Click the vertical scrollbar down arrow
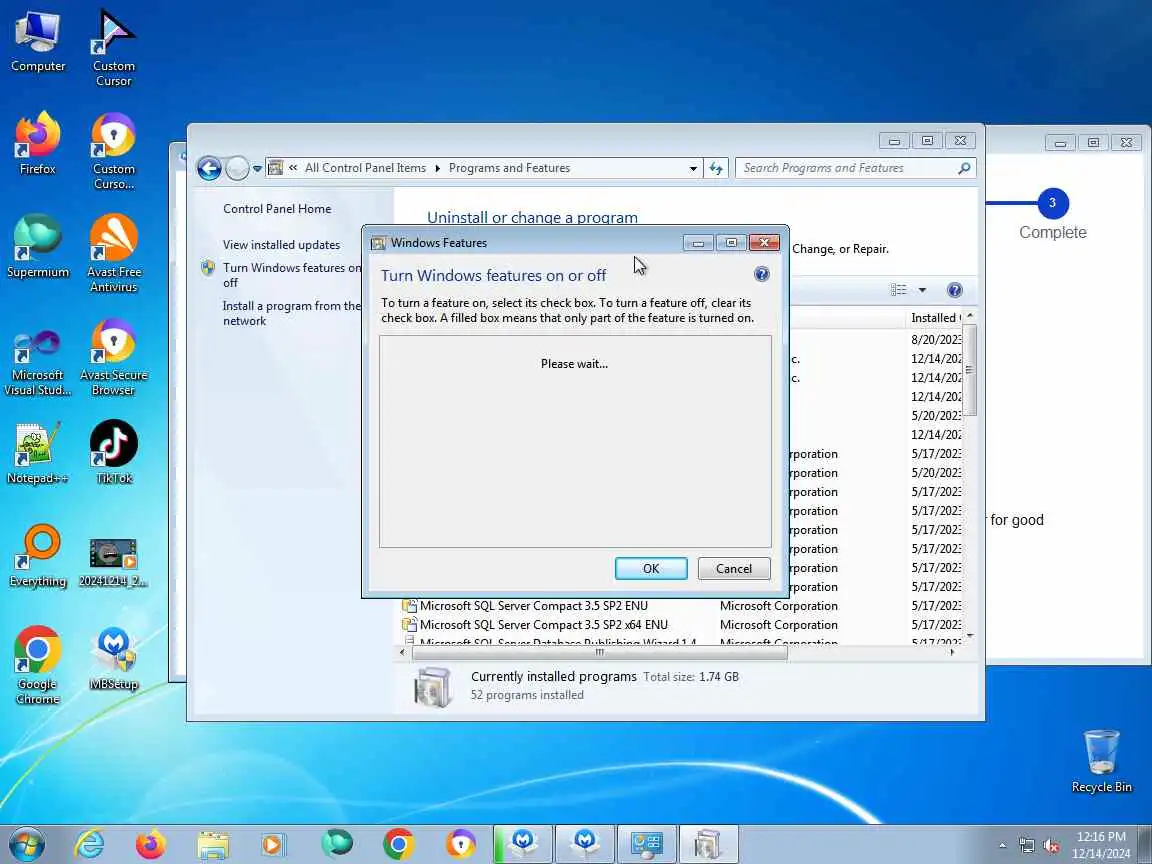 click(x=970, y=635)
